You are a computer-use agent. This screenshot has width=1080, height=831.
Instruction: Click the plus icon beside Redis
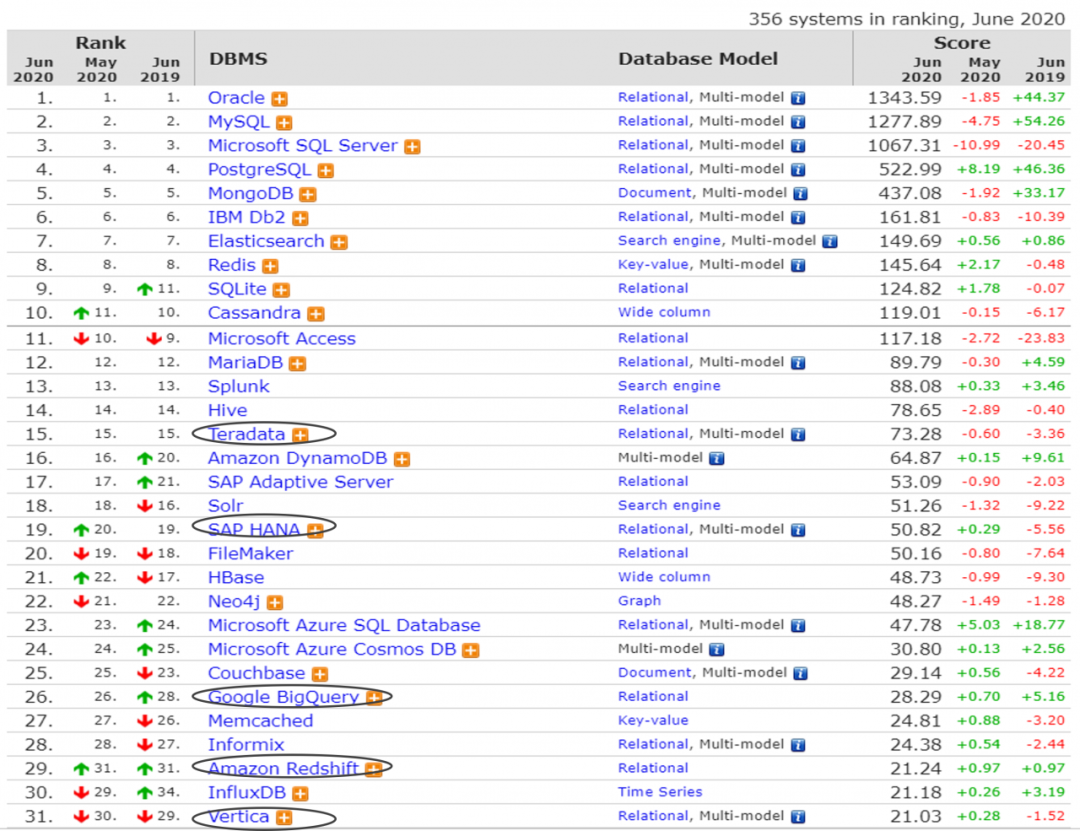[x=270, y=266]
